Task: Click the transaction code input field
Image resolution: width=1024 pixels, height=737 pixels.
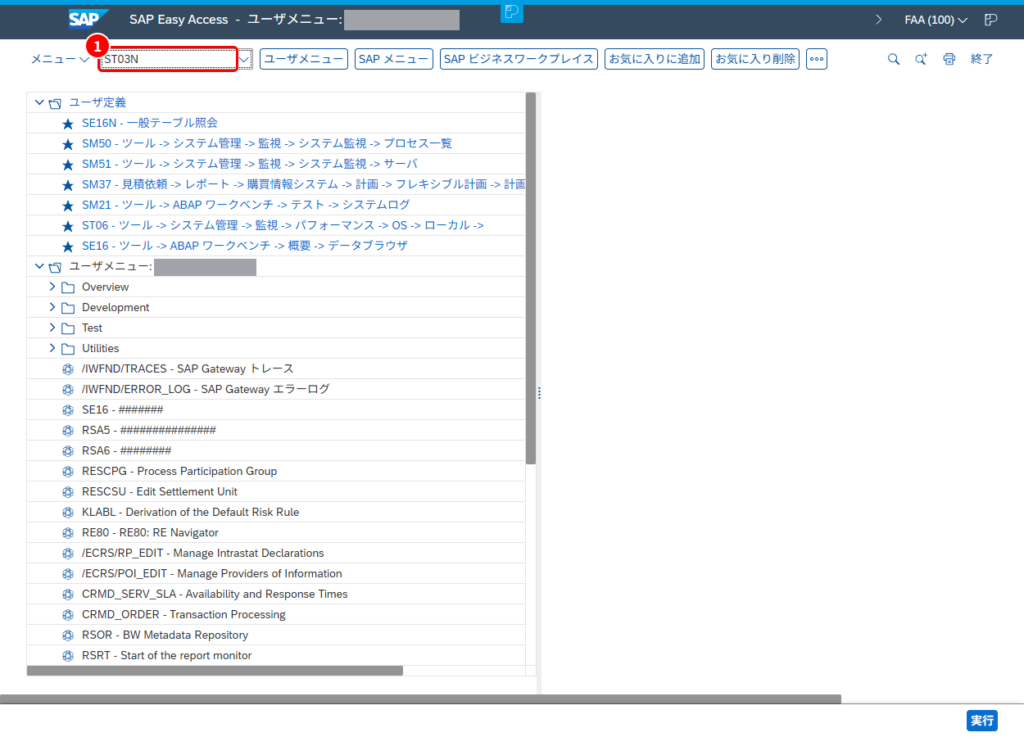Action: tap(168, 59)
